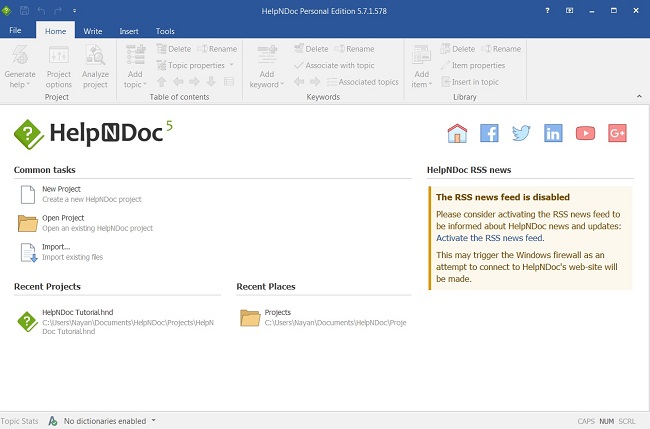Open the HelpNDoc home website icon
Viewport: 650px width, 429px height.
(x=457, y=133)
